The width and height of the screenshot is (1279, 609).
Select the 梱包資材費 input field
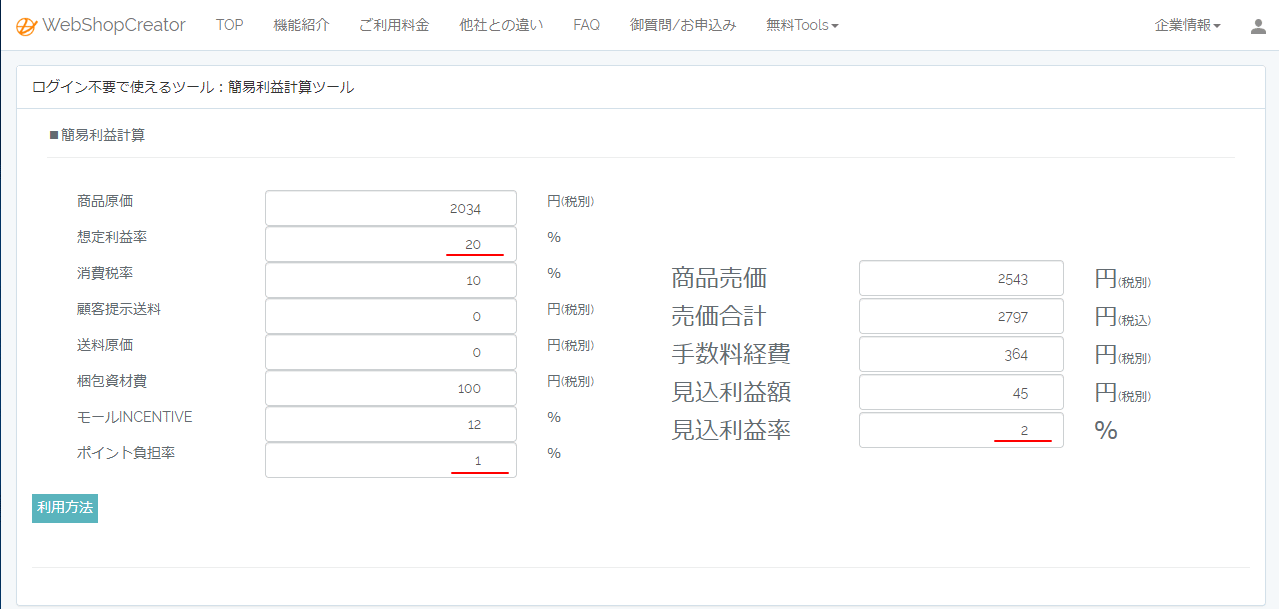[391, 388]
